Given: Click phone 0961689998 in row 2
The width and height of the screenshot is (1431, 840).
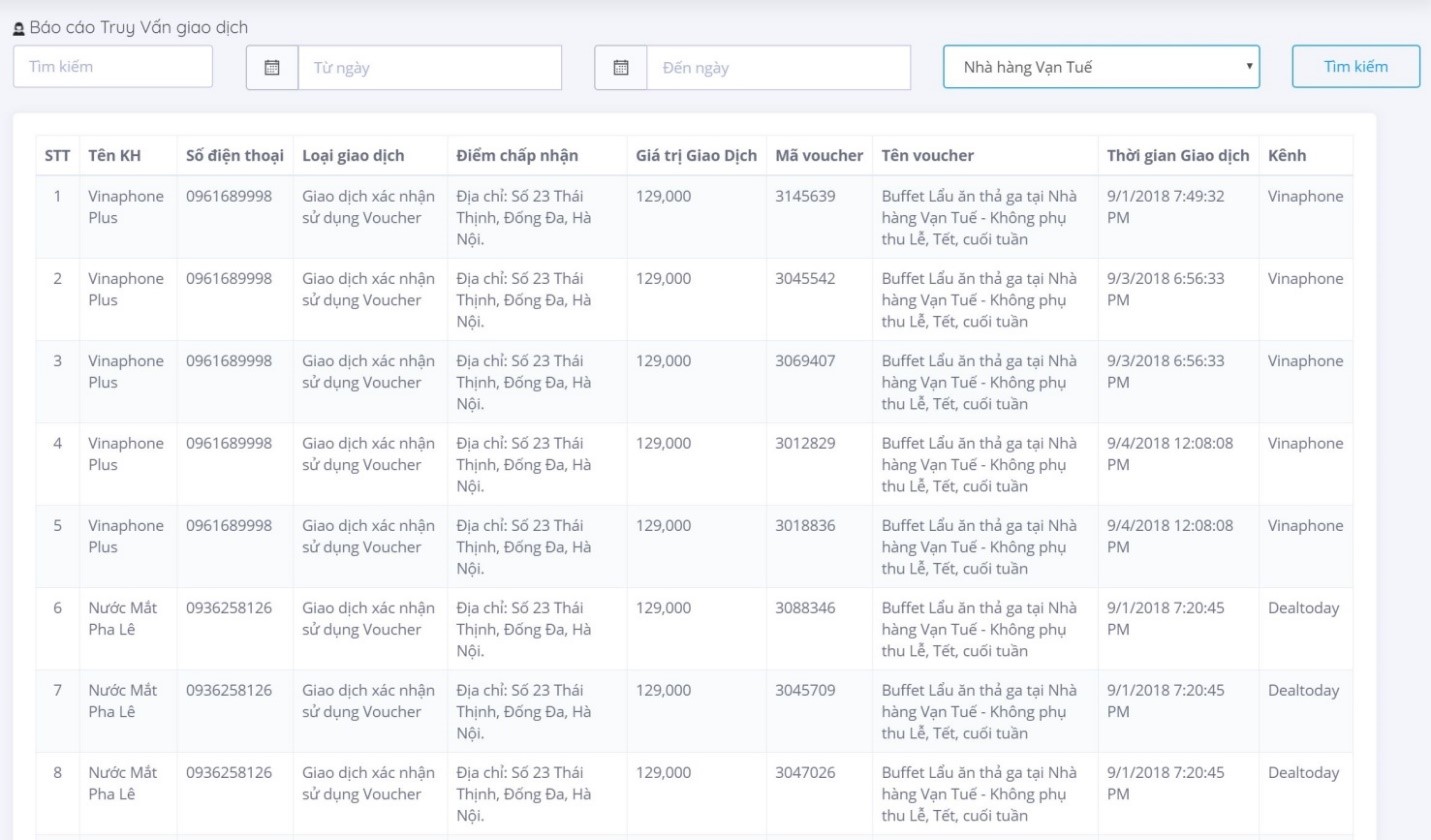Looking at the screenshot, I should click(229, 278).
